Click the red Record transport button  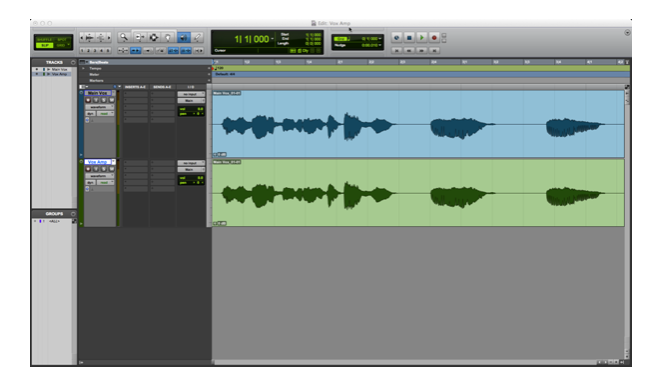point(434,37)
